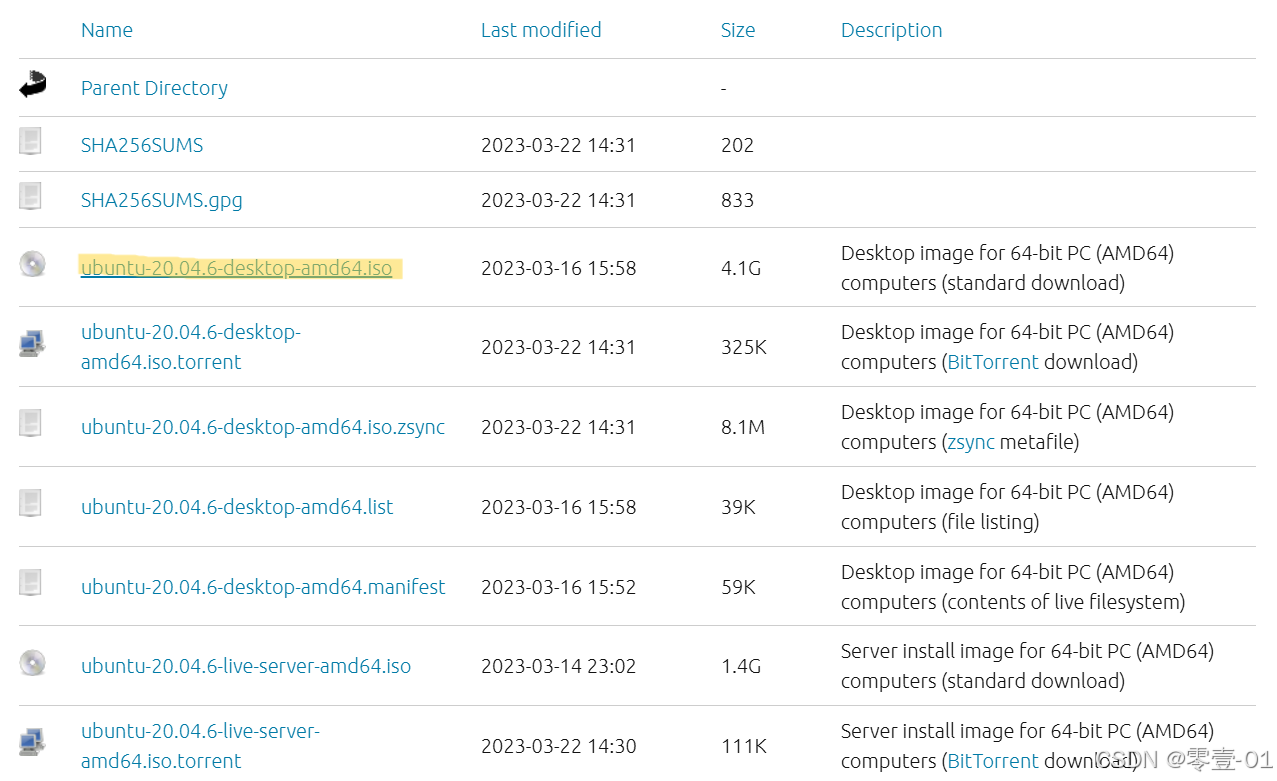
Task: Select the desktop-amd64.iso modified date 2023-03-16 15:58
Action: pos(558,268)
